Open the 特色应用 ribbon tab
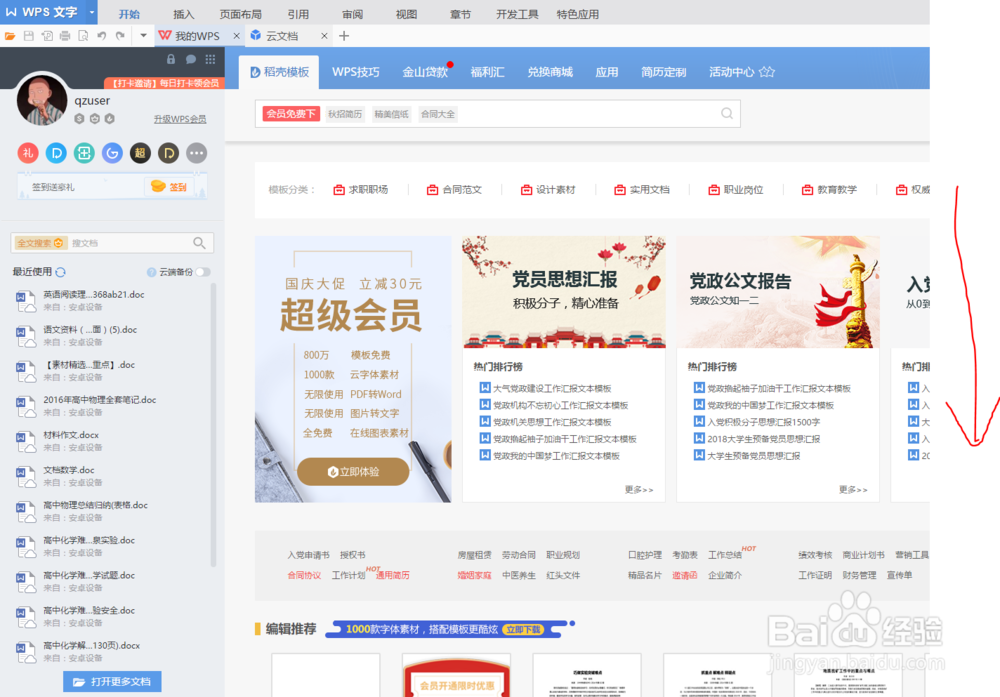1000x697 pixels. click(578, 14)
